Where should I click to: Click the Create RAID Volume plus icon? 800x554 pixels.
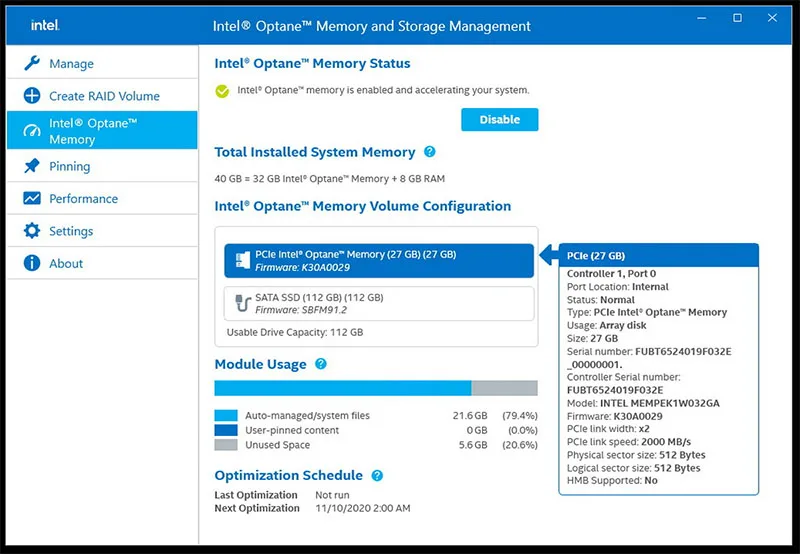32,95
